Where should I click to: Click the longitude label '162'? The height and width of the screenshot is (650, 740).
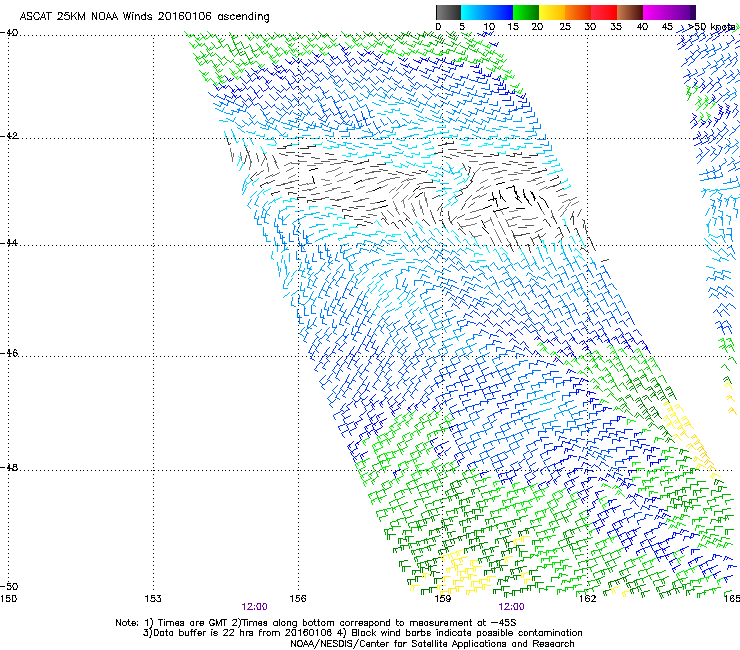point(587,599)
